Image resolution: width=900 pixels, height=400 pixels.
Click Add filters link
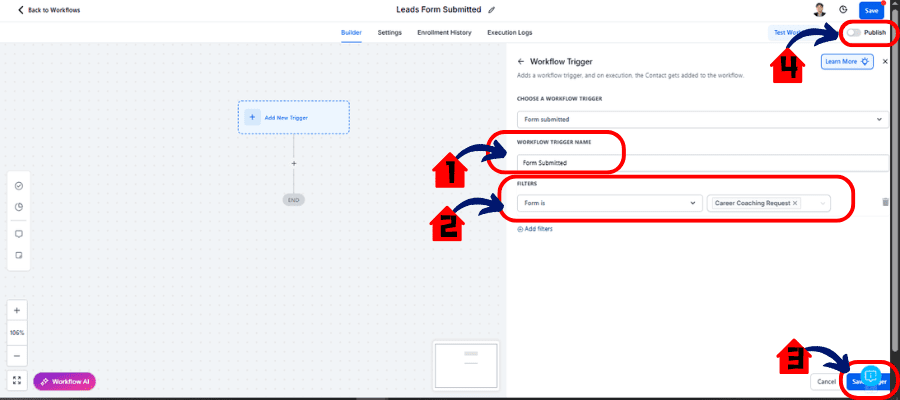click(x=535, y=228)
